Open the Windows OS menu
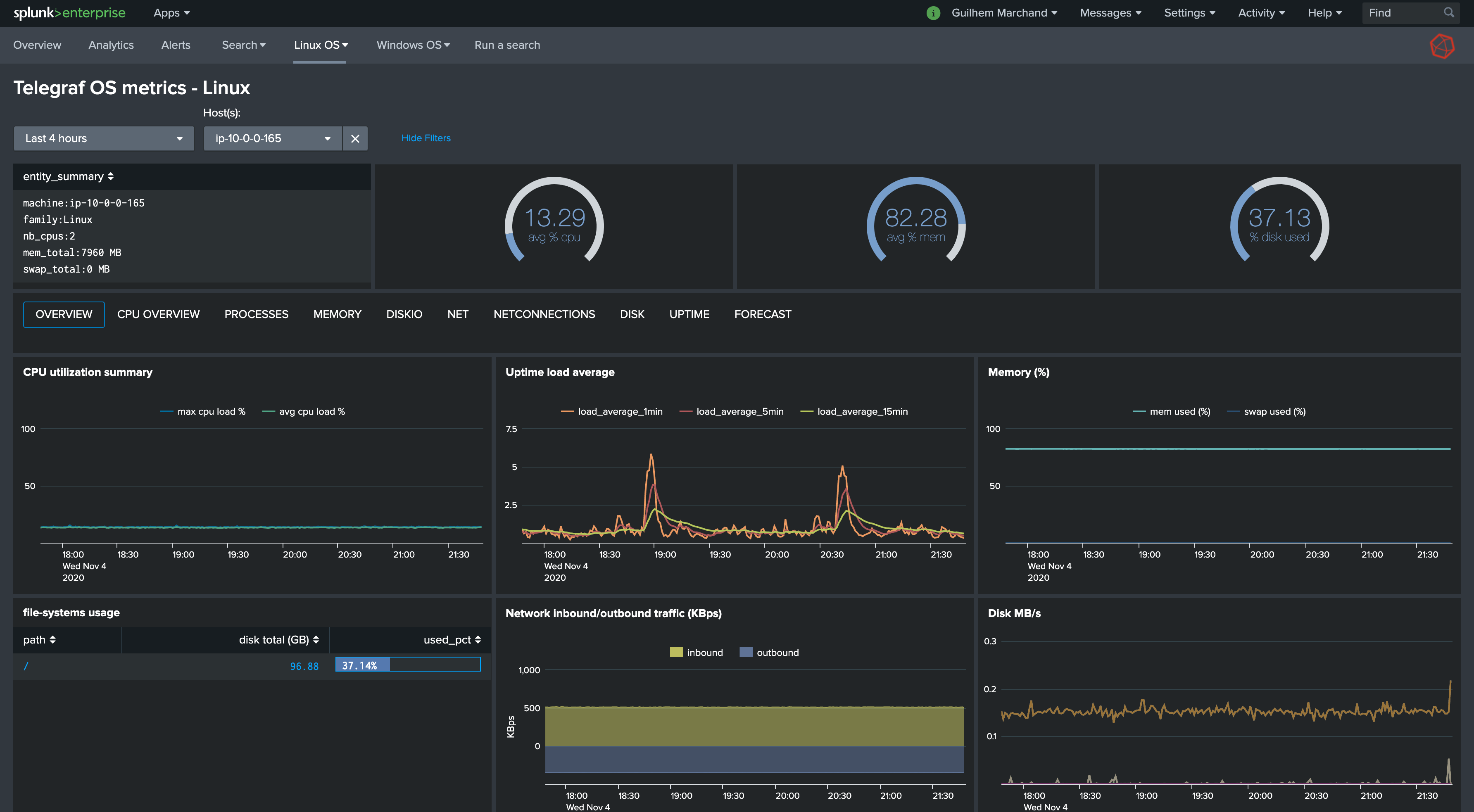This screenshot has height=812, width=1474. click(x=413, y=45)
